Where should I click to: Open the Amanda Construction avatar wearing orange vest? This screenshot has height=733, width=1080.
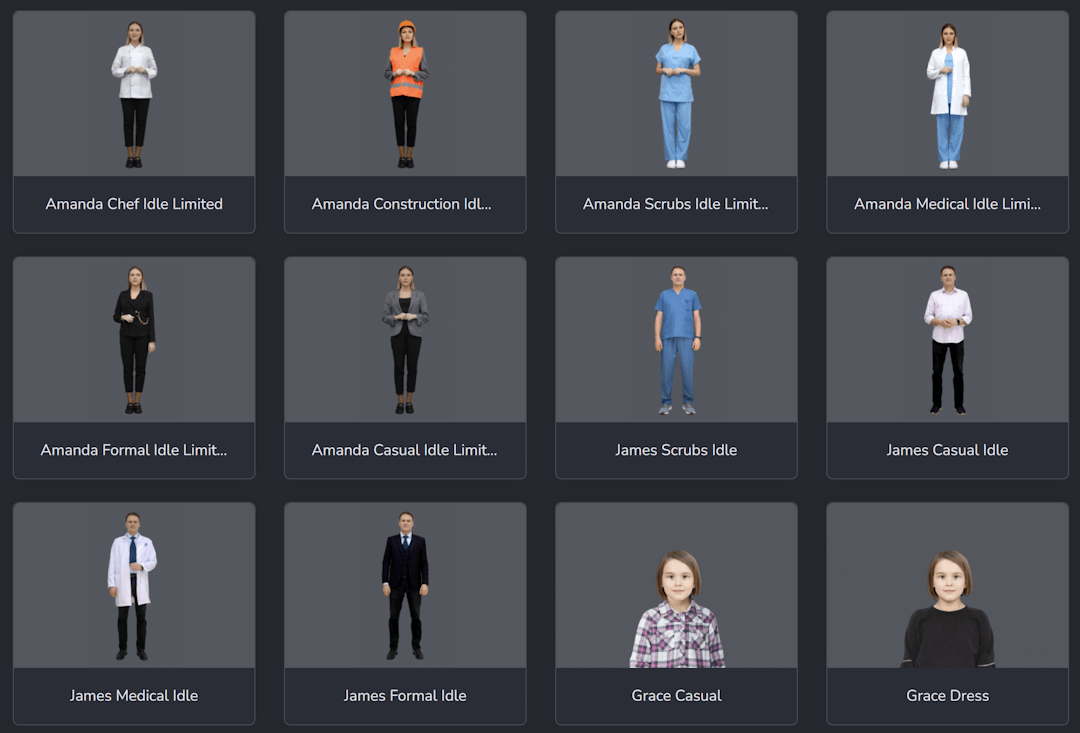405,90
